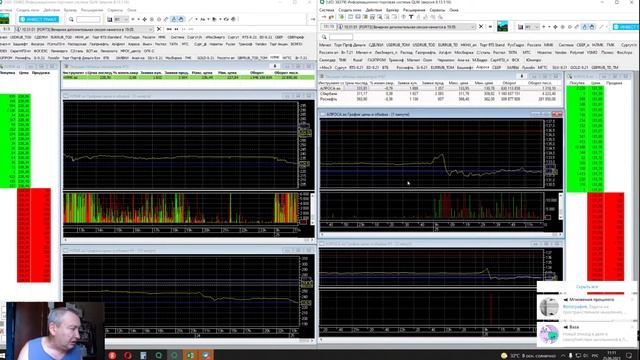
Task: Open the red Opera icon in taskbar
Action: pos(127,356)
